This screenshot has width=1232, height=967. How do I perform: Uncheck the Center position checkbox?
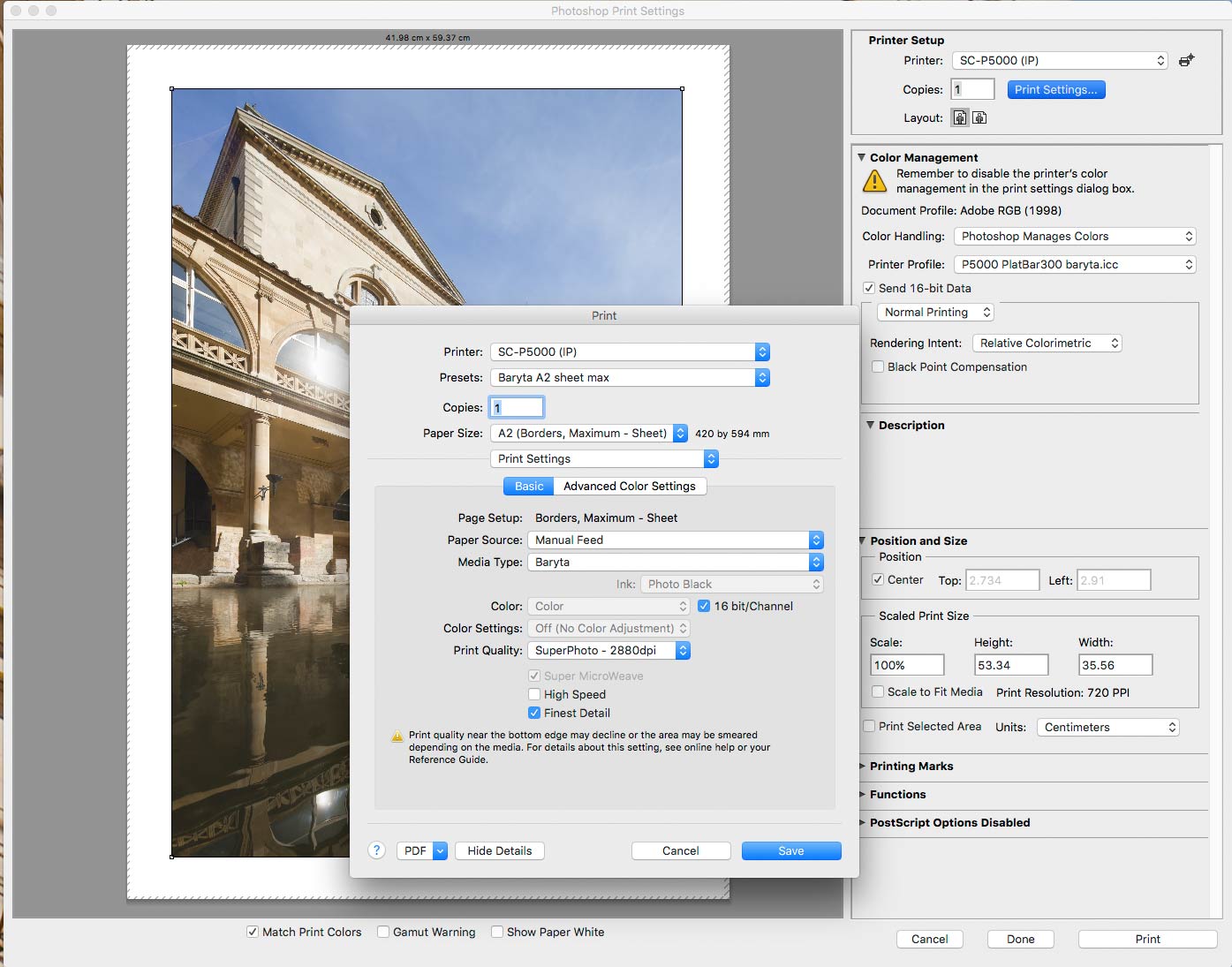878,579
